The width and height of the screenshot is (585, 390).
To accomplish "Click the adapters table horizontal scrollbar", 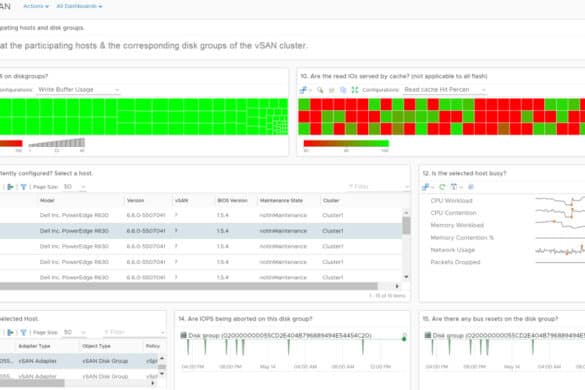I will point(32,383).
